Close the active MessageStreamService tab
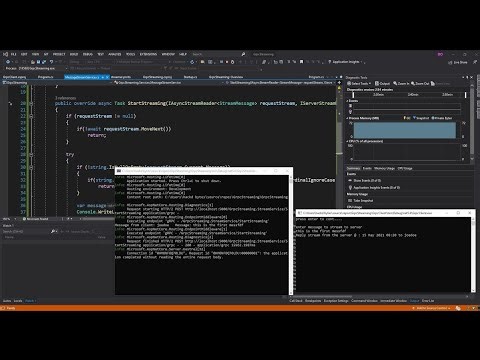Viewport: 480px width, 360px height. click(107, 77)
